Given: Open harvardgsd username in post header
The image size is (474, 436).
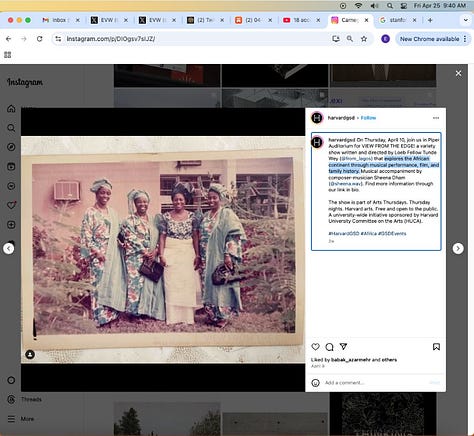Looking at the screenshot, I should (341, 118).
